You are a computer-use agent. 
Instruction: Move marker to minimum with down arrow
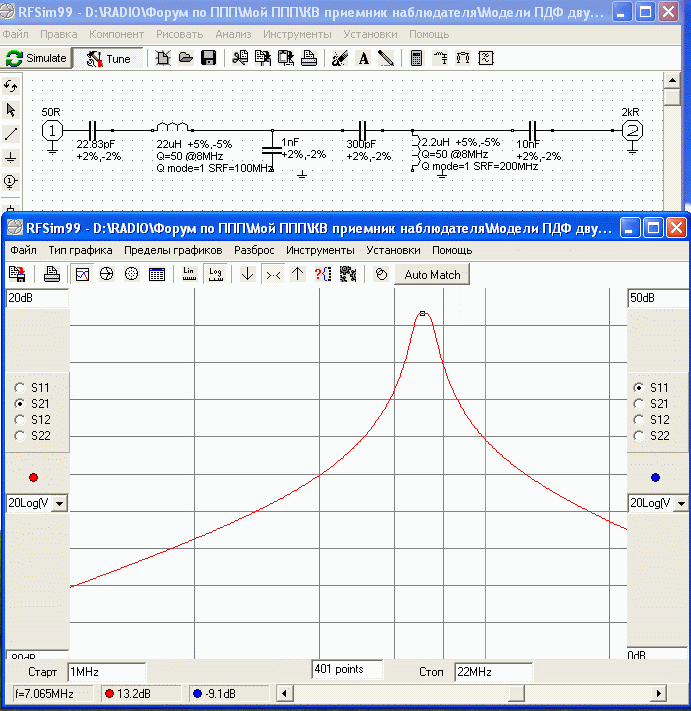tap(248, 274)
